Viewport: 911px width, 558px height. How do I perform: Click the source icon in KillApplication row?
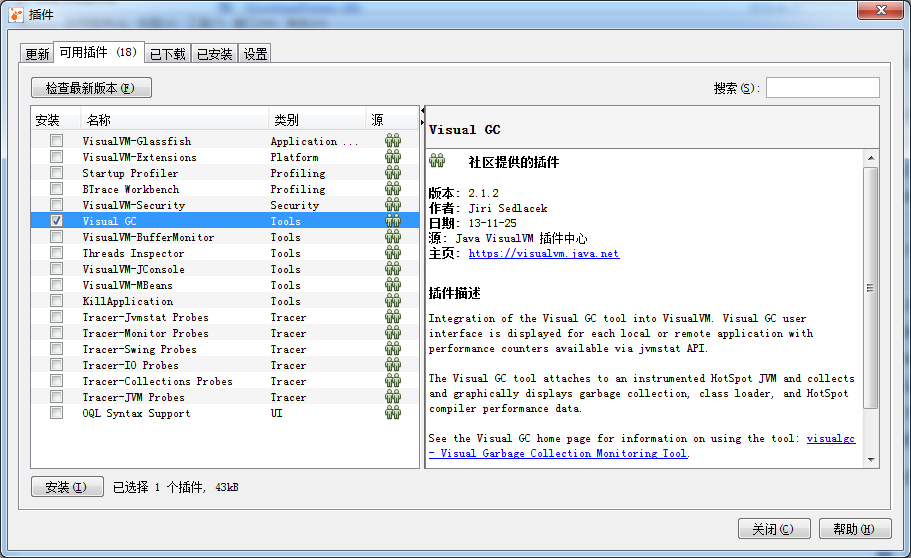[393, 301]
